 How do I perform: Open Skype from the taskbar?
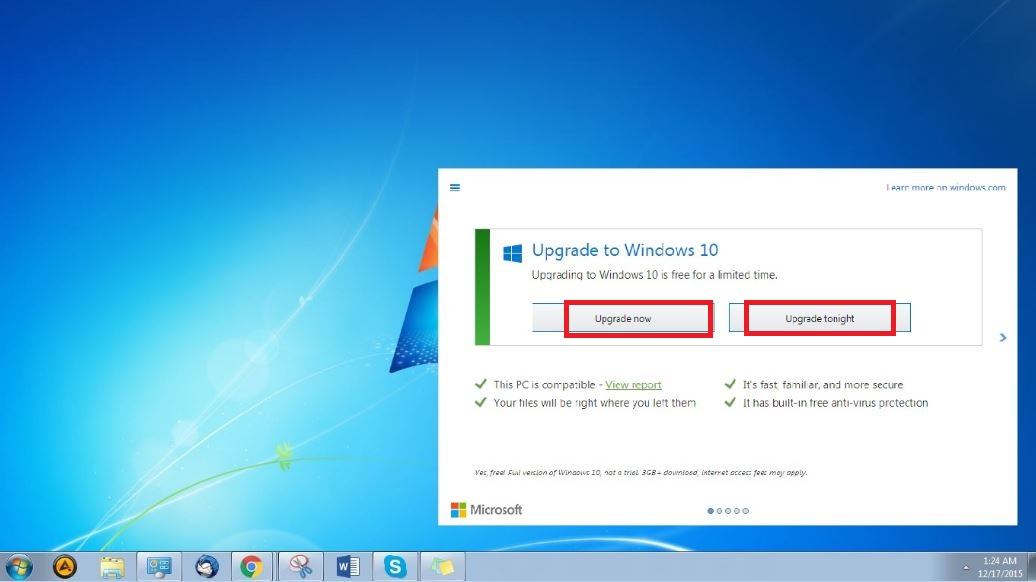(x=395, y=567)
